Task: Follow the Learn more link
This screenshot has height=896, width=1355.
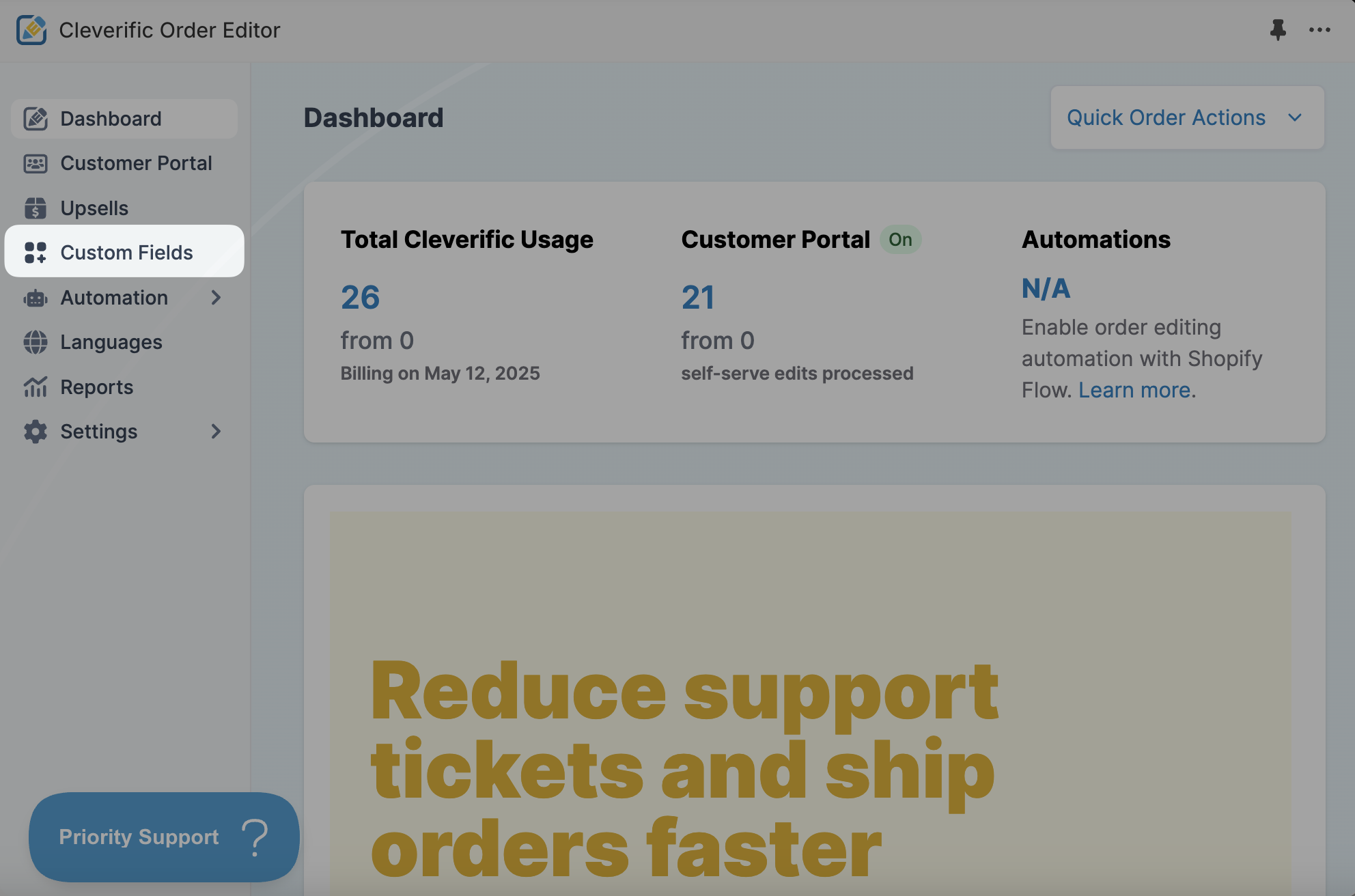Action: coord(1135,390)
